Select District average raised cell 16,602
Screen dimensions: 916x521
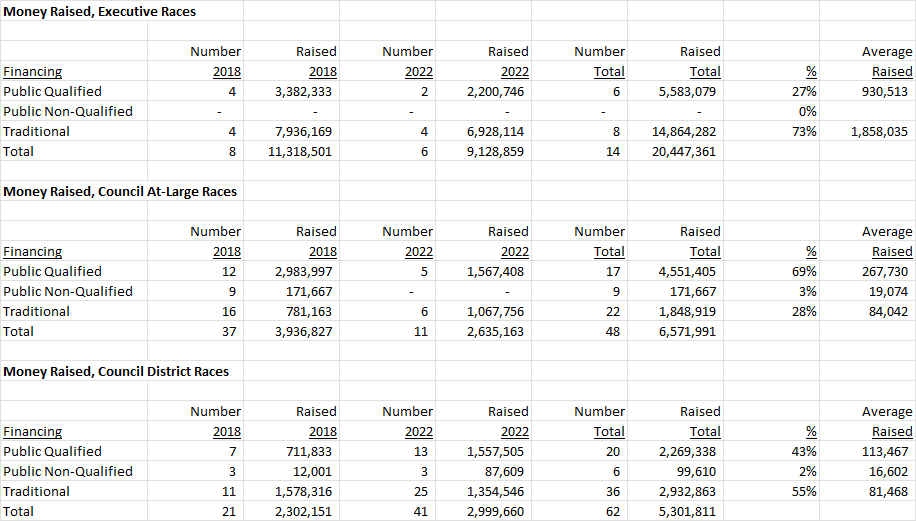(x=888, y=471)
